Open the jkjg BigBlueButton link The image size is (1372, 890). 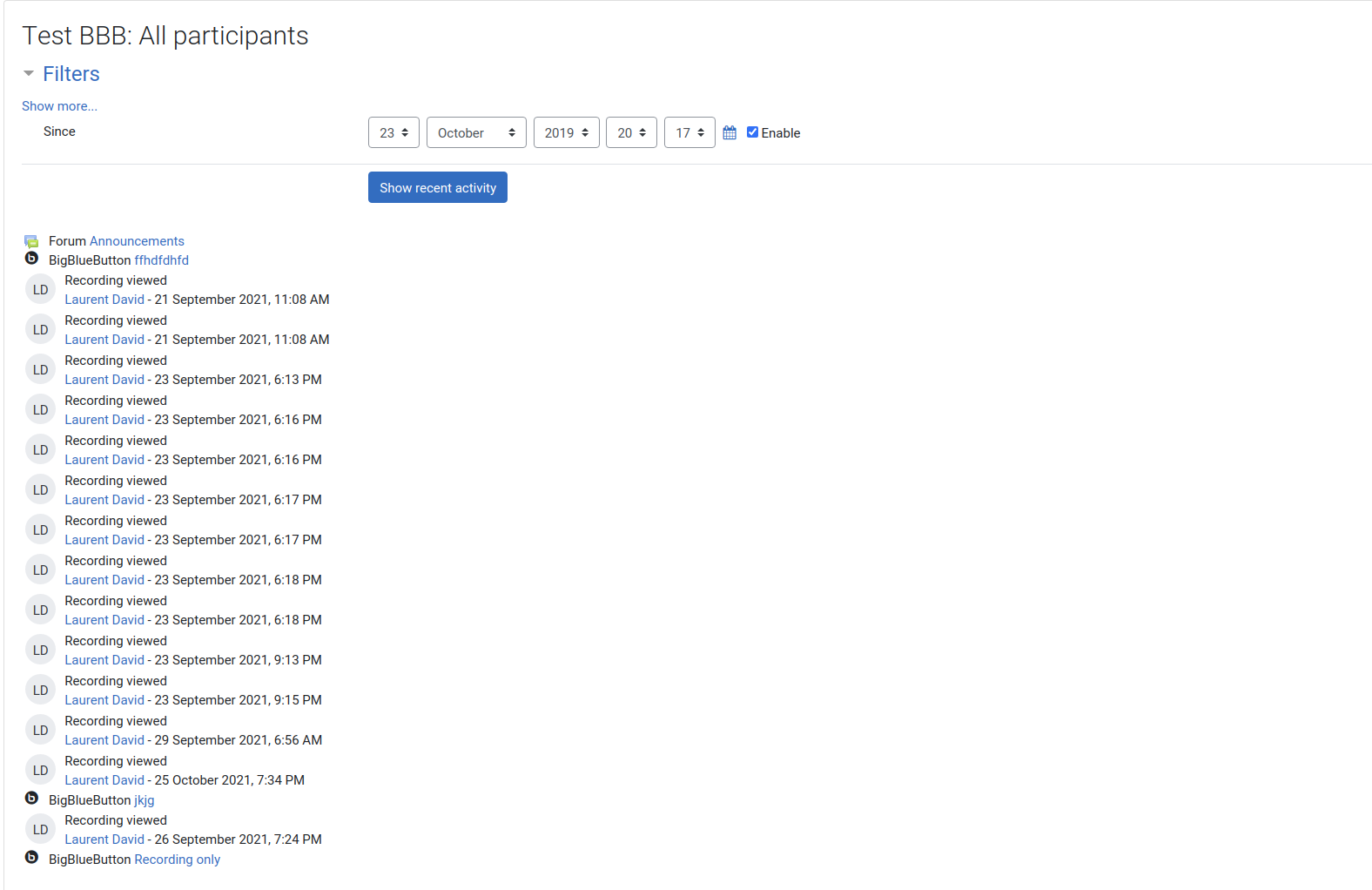click(x=144, y=800)
